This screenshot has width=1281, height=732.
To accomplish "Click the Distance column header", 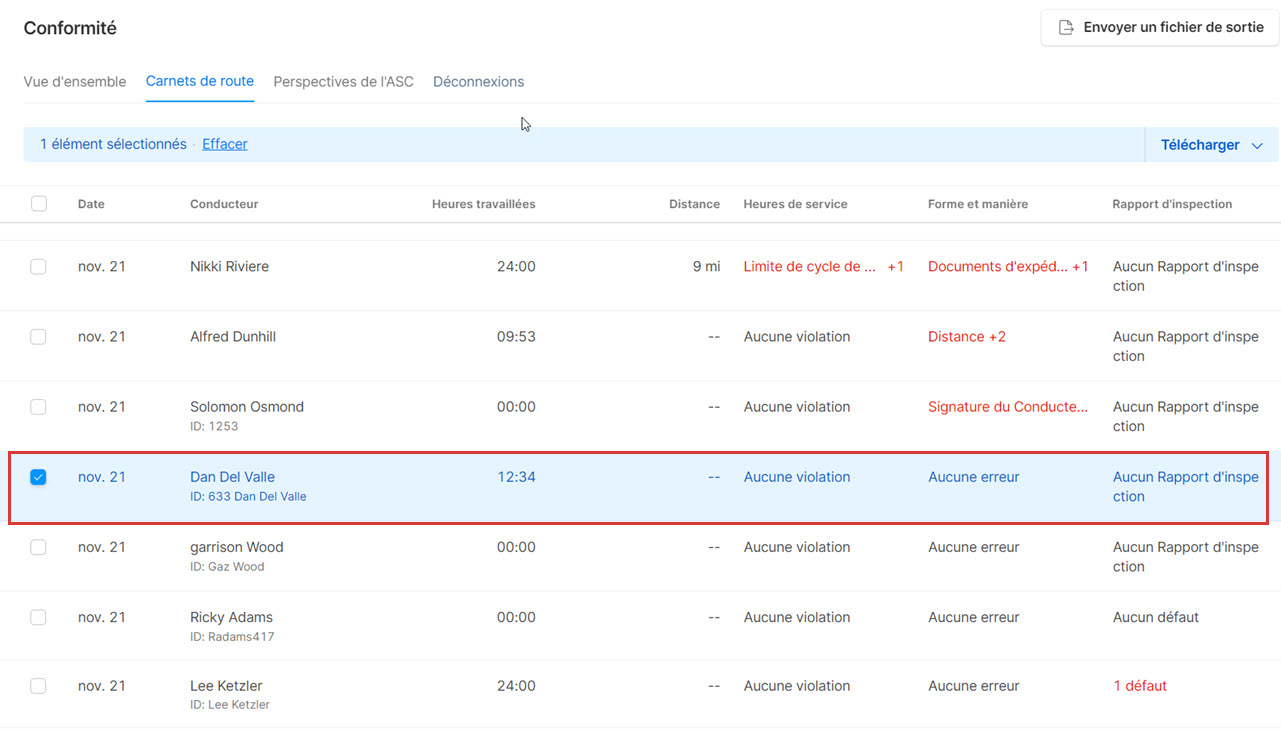I will pyautogui.click(x=695, y=204).
